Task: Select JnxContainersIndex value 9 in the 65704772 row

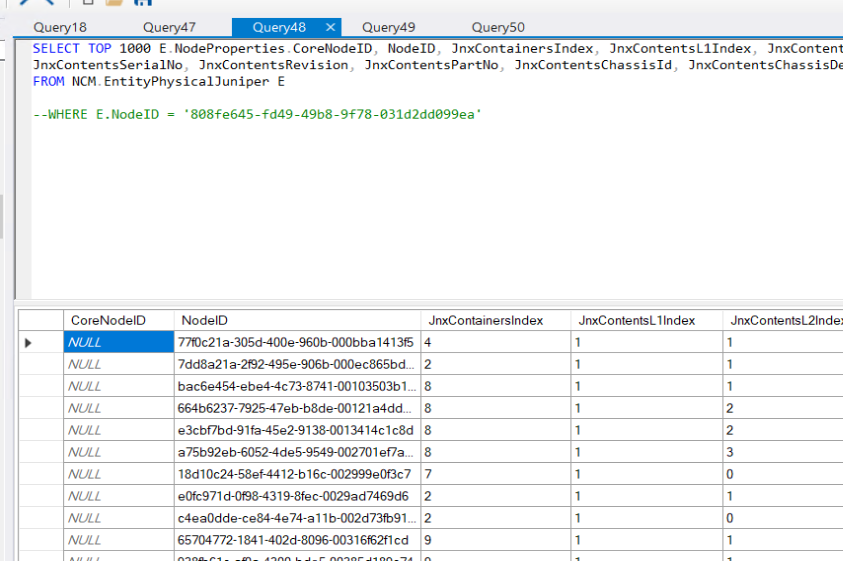Action: point(496,540)
